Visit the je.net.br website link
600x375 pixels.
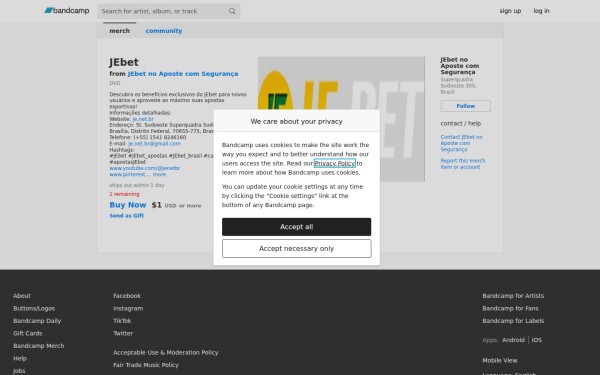point(143,119)
